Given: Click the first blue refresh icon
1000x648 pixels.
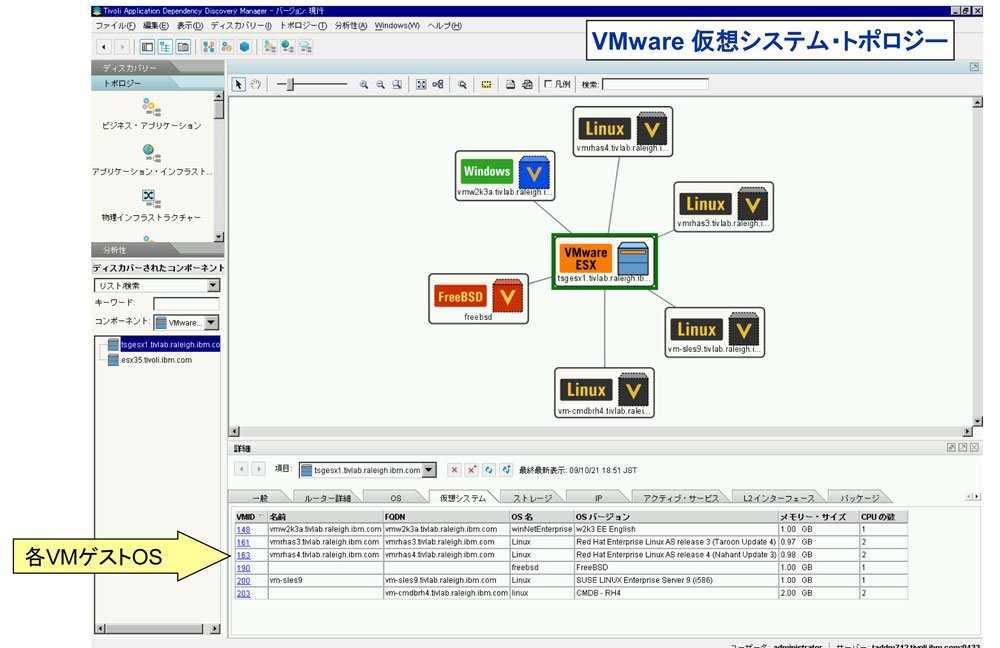Looking at the screenshot, I should point(489,470).
